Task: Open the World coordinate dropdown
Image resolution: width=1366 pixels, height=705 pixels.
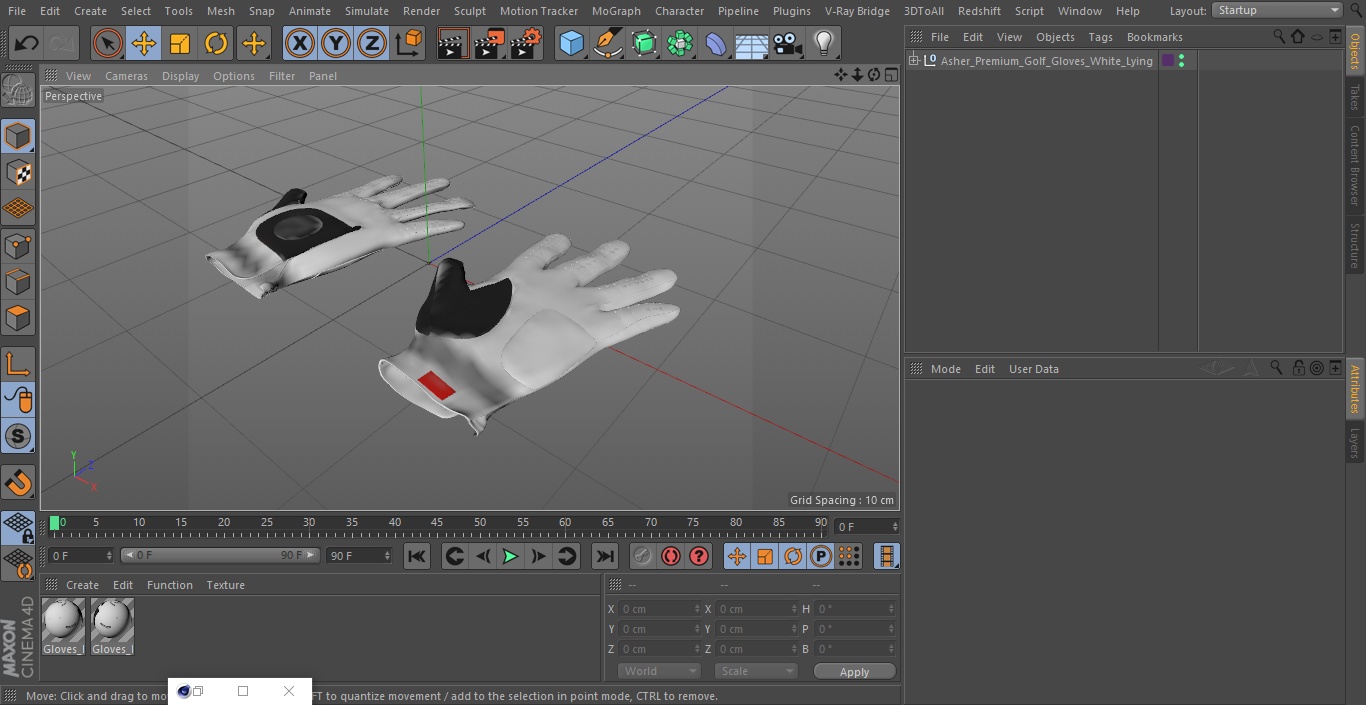Action: [x=658, y=671]
